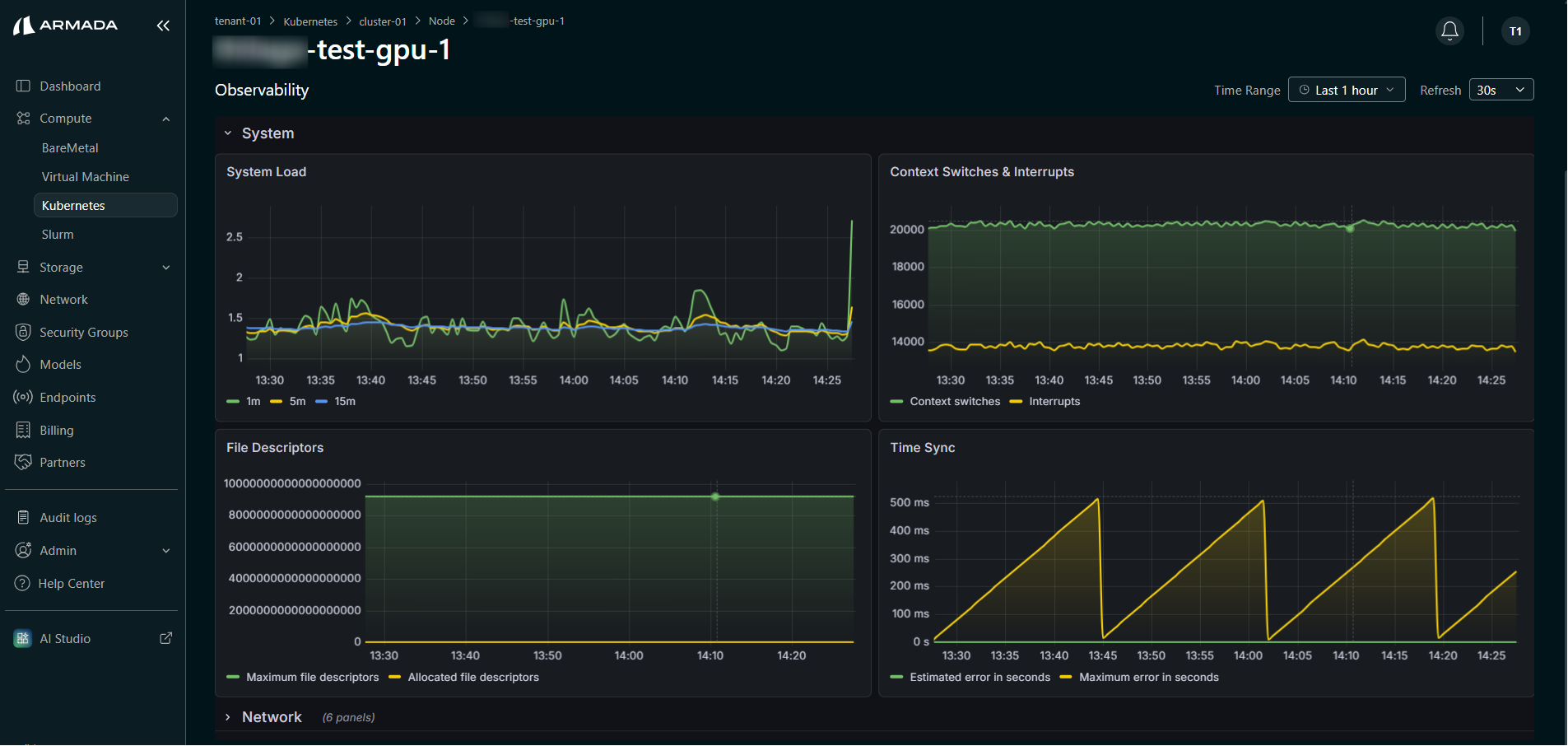Click the File Descriptors panel title

[x=275, y=447]
